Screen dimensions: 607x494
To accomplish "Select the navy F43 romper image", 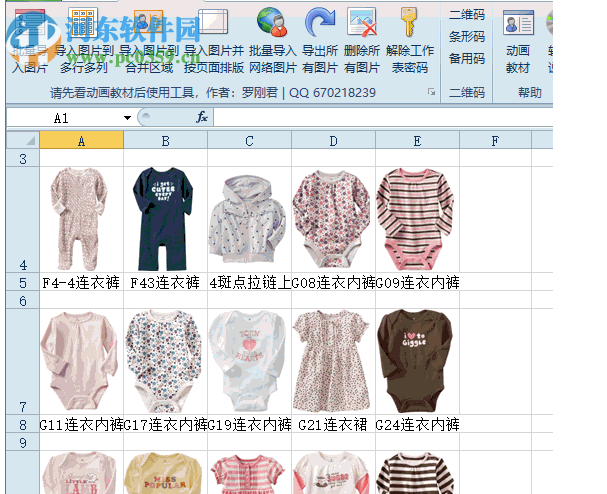I will coord(163,219).
